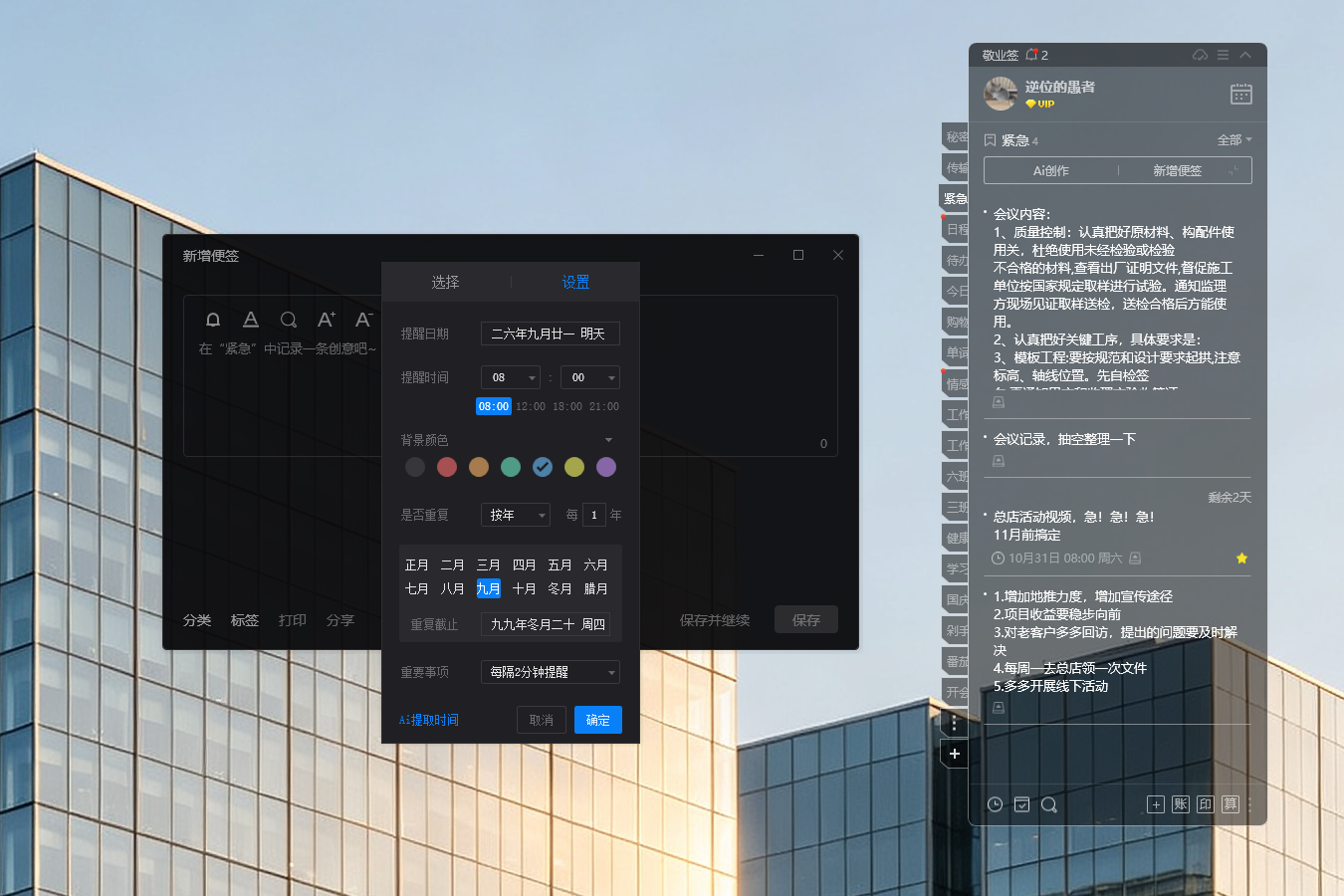Click the search icon in the note editor toolbar
Screen dimensions: 1344x896
coord(289,320)
